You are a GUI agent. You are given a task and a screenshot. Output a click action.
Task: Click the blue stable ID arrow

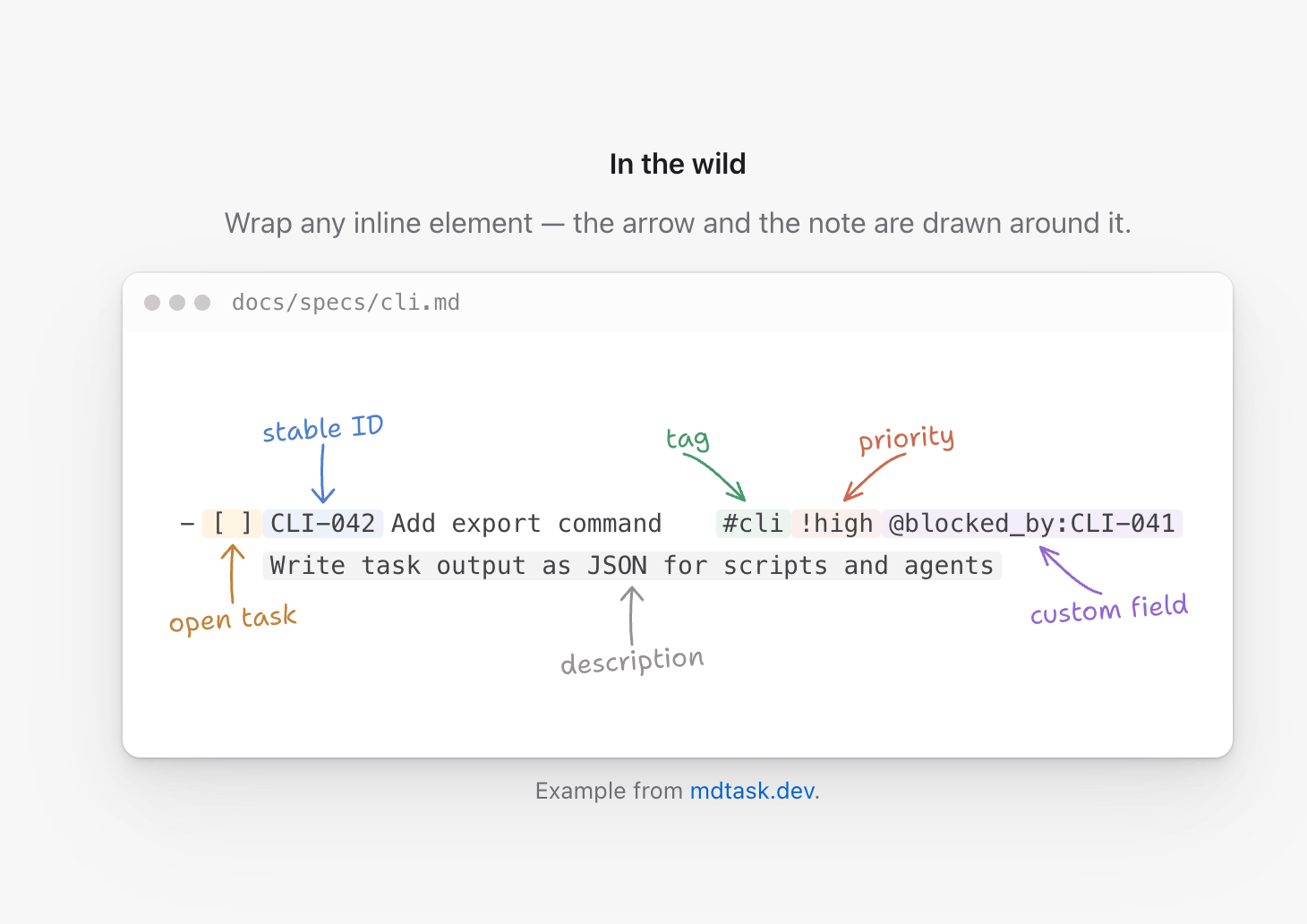coord(323,475)
